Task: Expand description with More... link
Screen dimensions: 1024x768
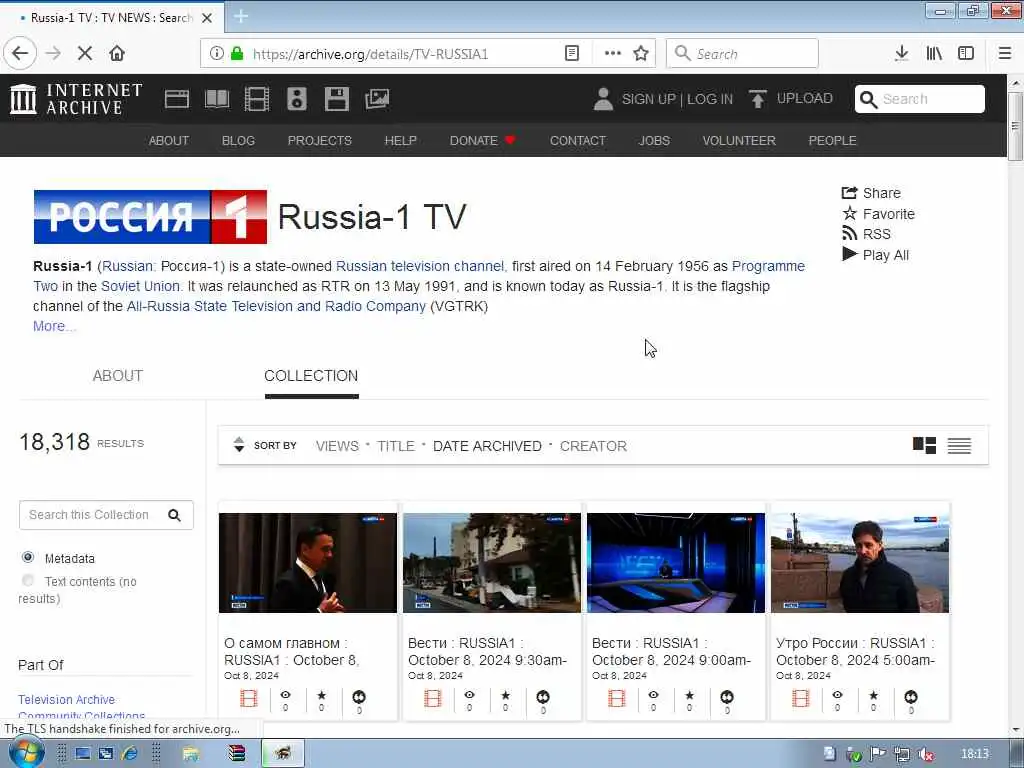Action: [x=54, y=326]
